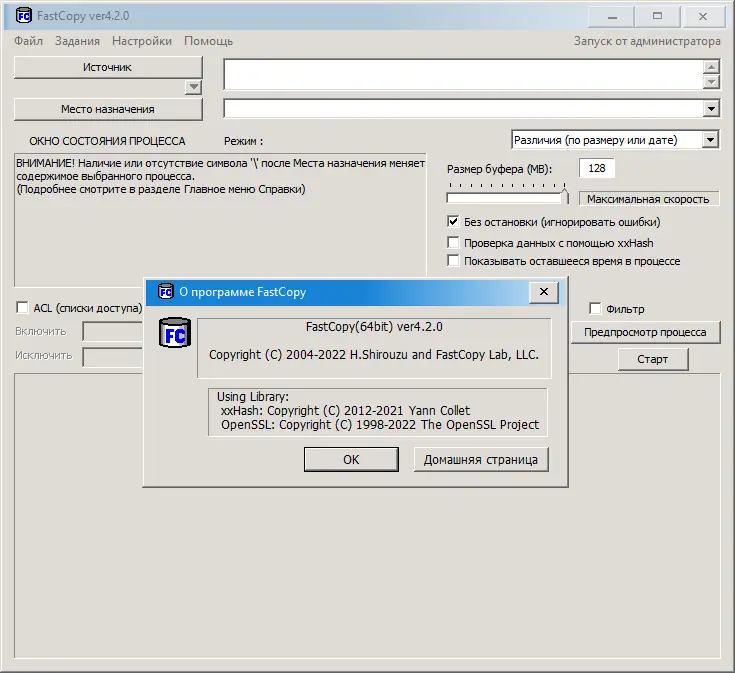735x673 pixels.
Task: Click OK in the About dialog
Action: (x=351, y=459)
